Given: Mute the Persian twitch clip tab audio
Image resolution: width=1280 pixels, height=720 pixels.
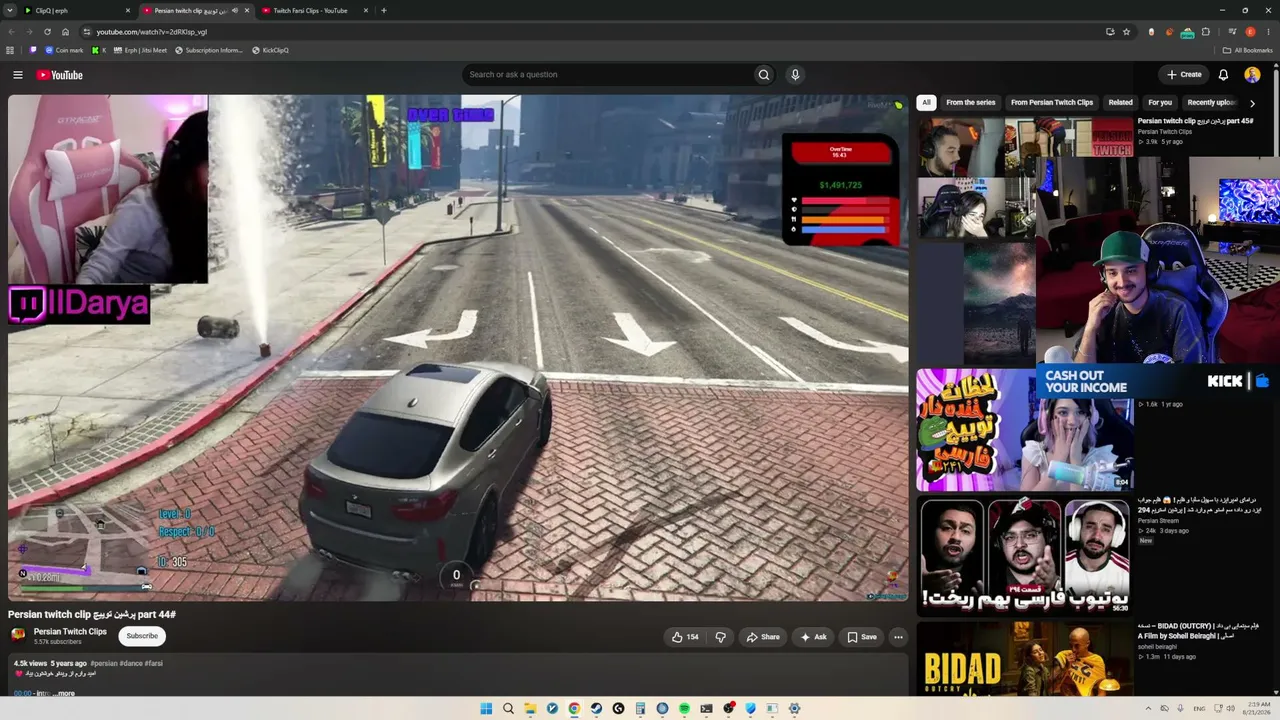Looking at the screenshot, I should [x=235, y=11].
